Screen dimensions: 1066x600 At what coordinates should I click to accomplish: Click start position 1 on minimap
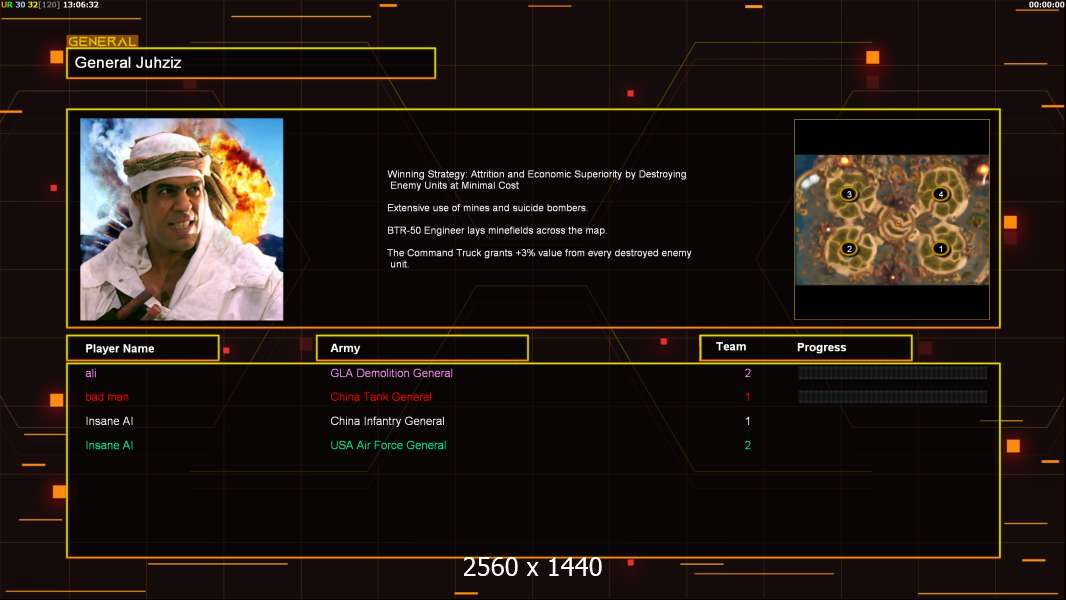coord(941,249)
